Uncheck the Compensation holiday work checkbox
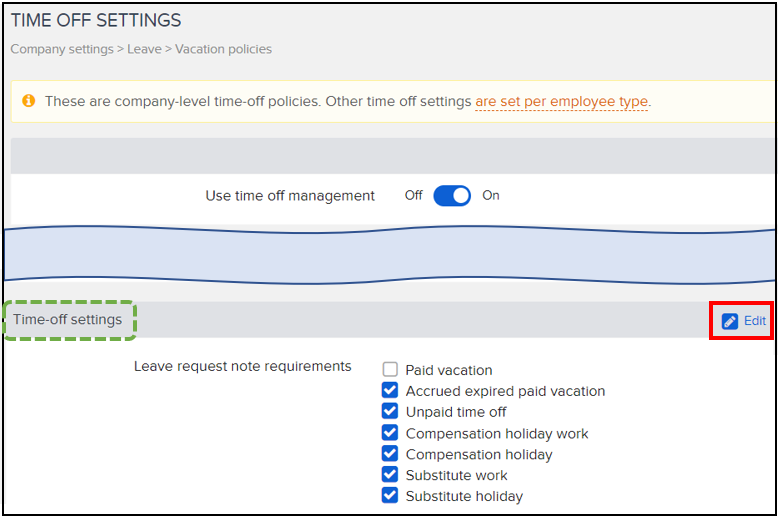Image resolution: width=778 pixels, height=519 pixels. coord(390,433)
